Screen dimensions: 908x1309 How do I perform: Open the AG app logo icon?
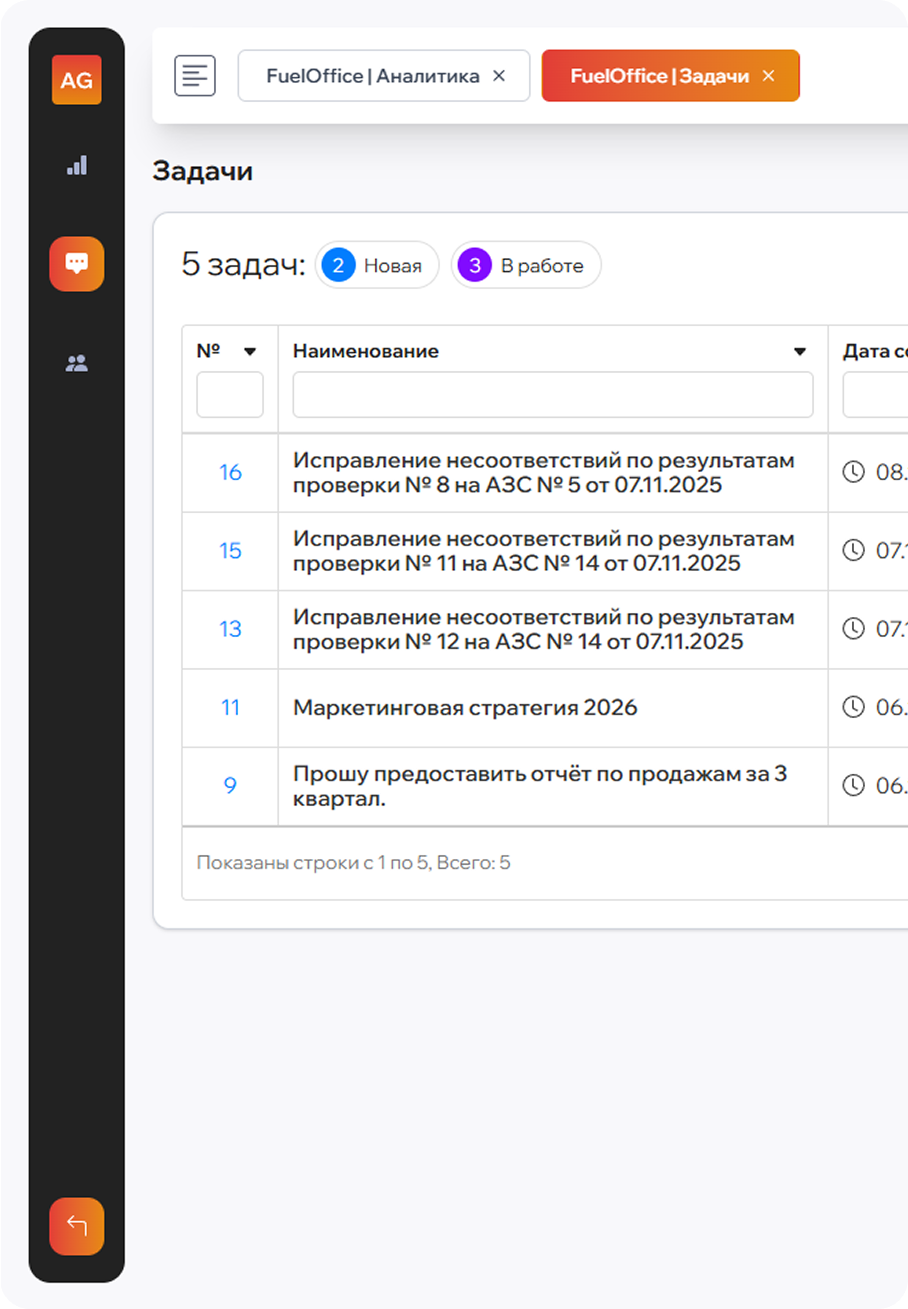pos(76,80)
